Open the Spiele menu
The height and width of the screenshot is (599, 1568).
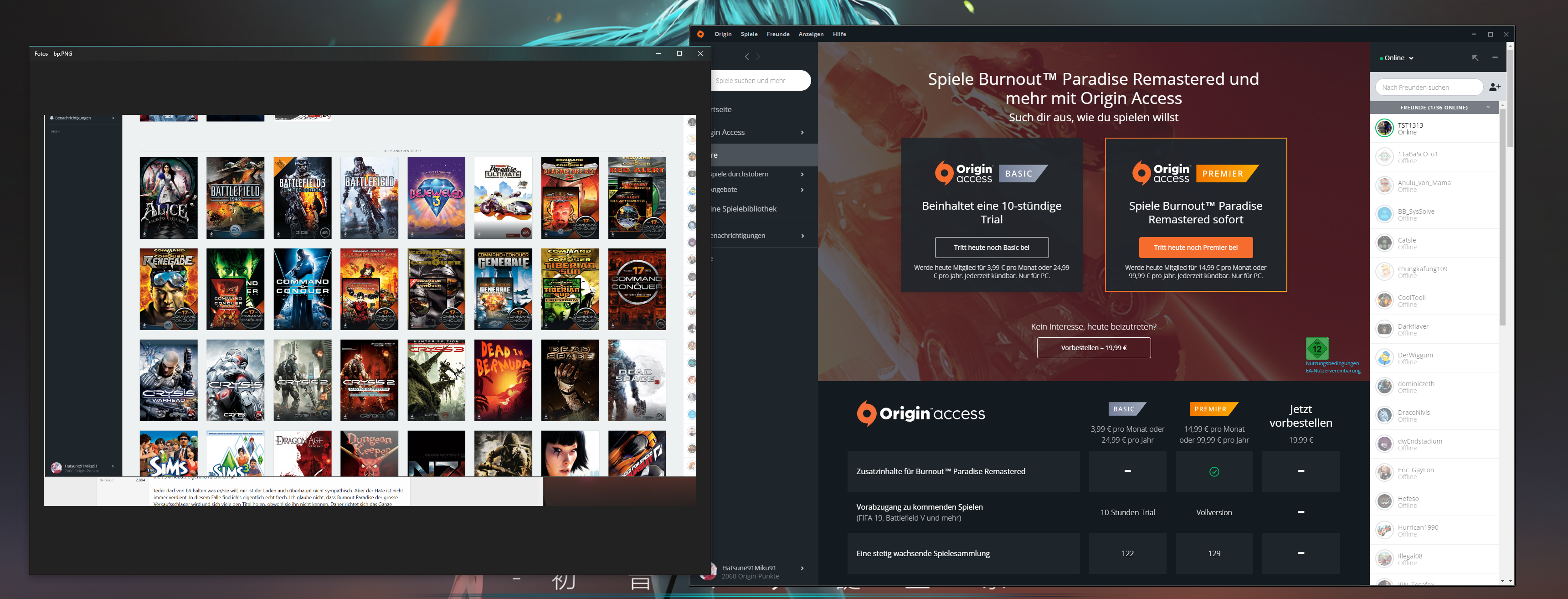coord(749,34)
